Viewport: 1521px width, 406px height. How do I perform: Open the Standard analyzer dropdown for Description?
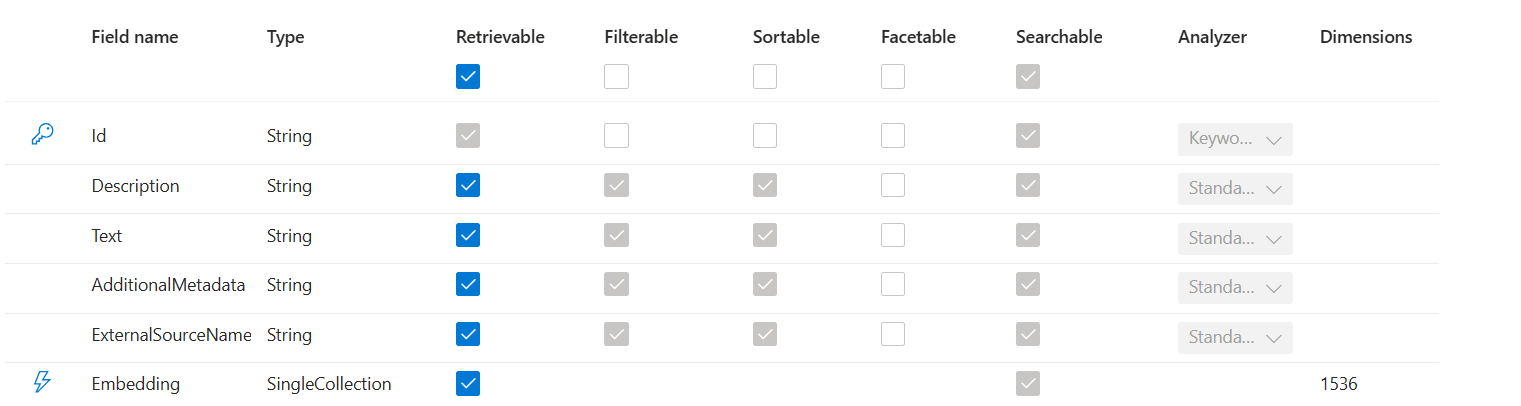(1235, 189)
